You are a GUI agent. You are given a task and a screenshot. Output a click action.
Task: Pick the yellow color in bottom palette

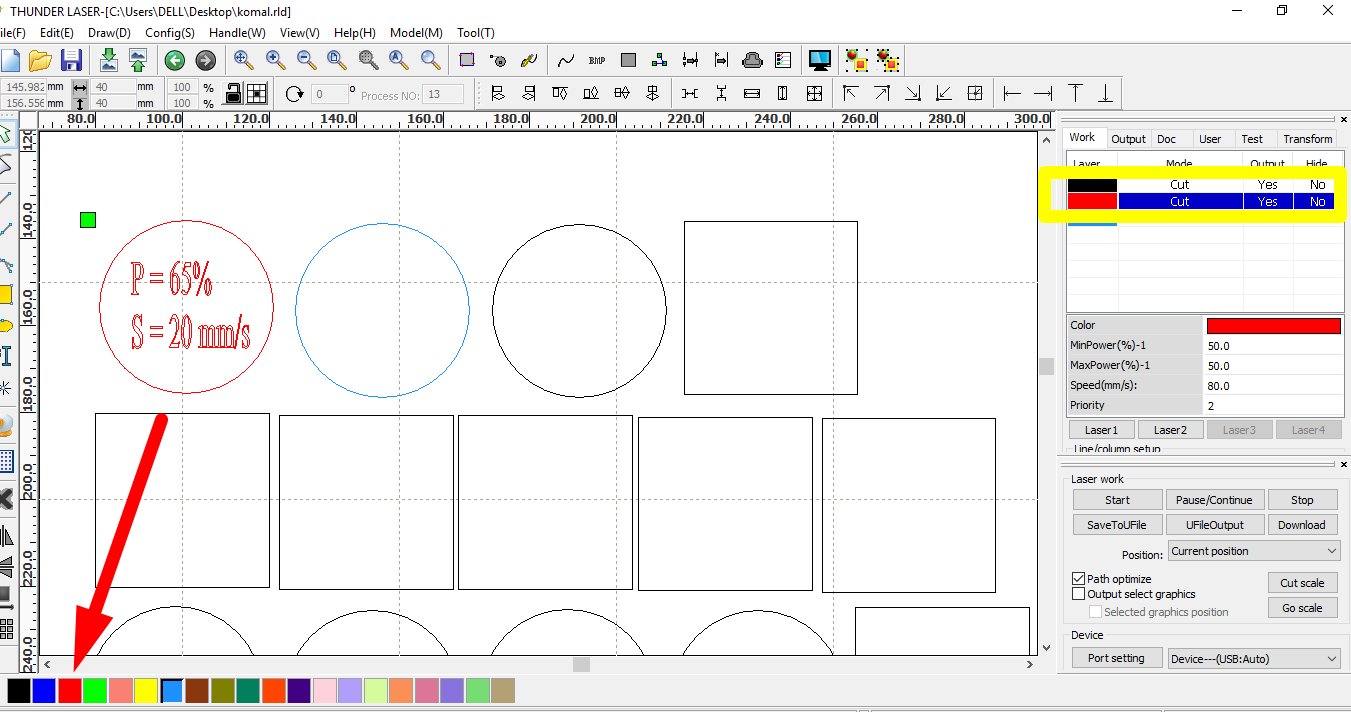point(146,690)
